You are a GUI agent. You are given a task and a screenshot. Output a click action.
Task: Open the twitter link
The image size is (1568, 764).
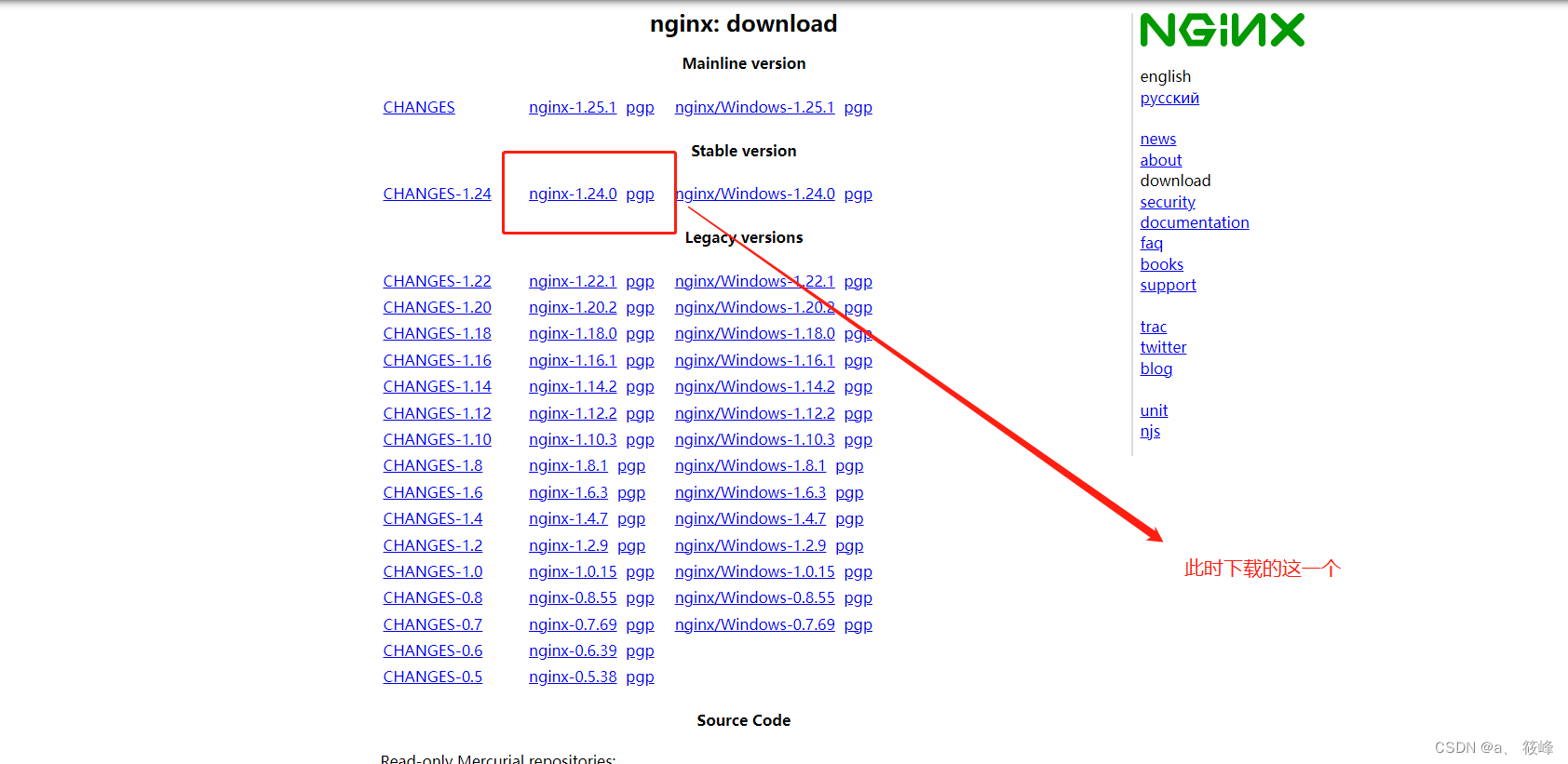coord(1164,347)
